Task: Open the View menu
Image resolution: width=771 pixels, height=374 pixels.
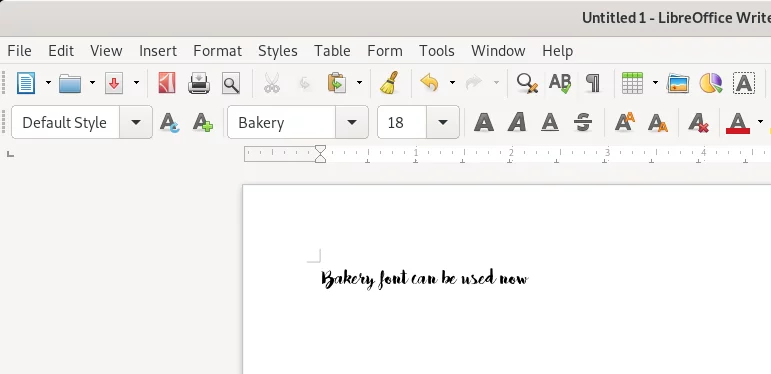Action: pyautogui.click(x=106, y=51)
